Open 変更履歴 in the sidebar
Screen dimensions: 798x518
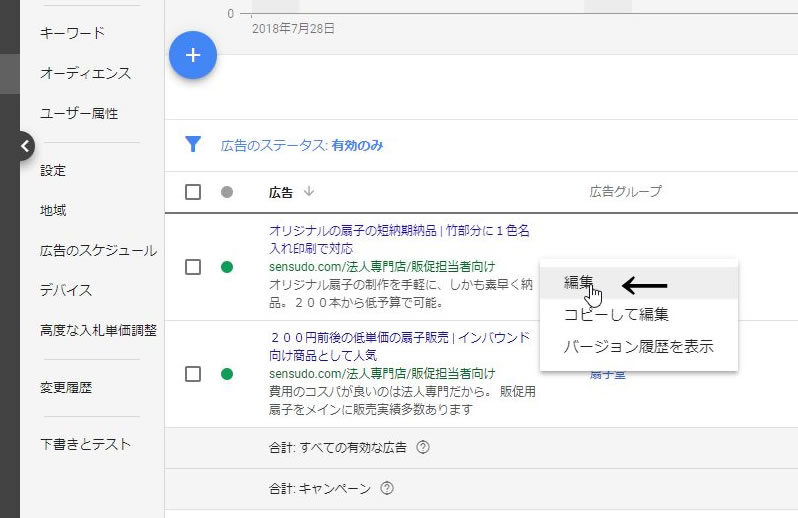click(66, 387)
